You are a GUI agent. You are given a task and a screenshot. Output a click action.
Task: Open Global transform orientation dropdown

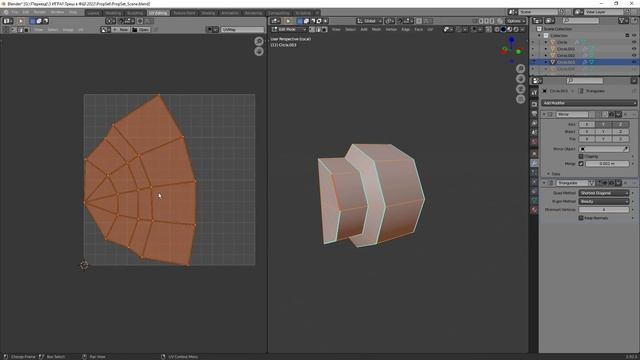369,21
